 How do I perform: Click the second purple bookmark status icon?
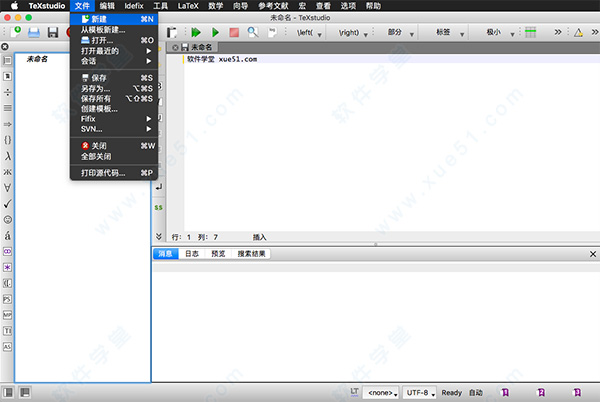coord(541,392)
